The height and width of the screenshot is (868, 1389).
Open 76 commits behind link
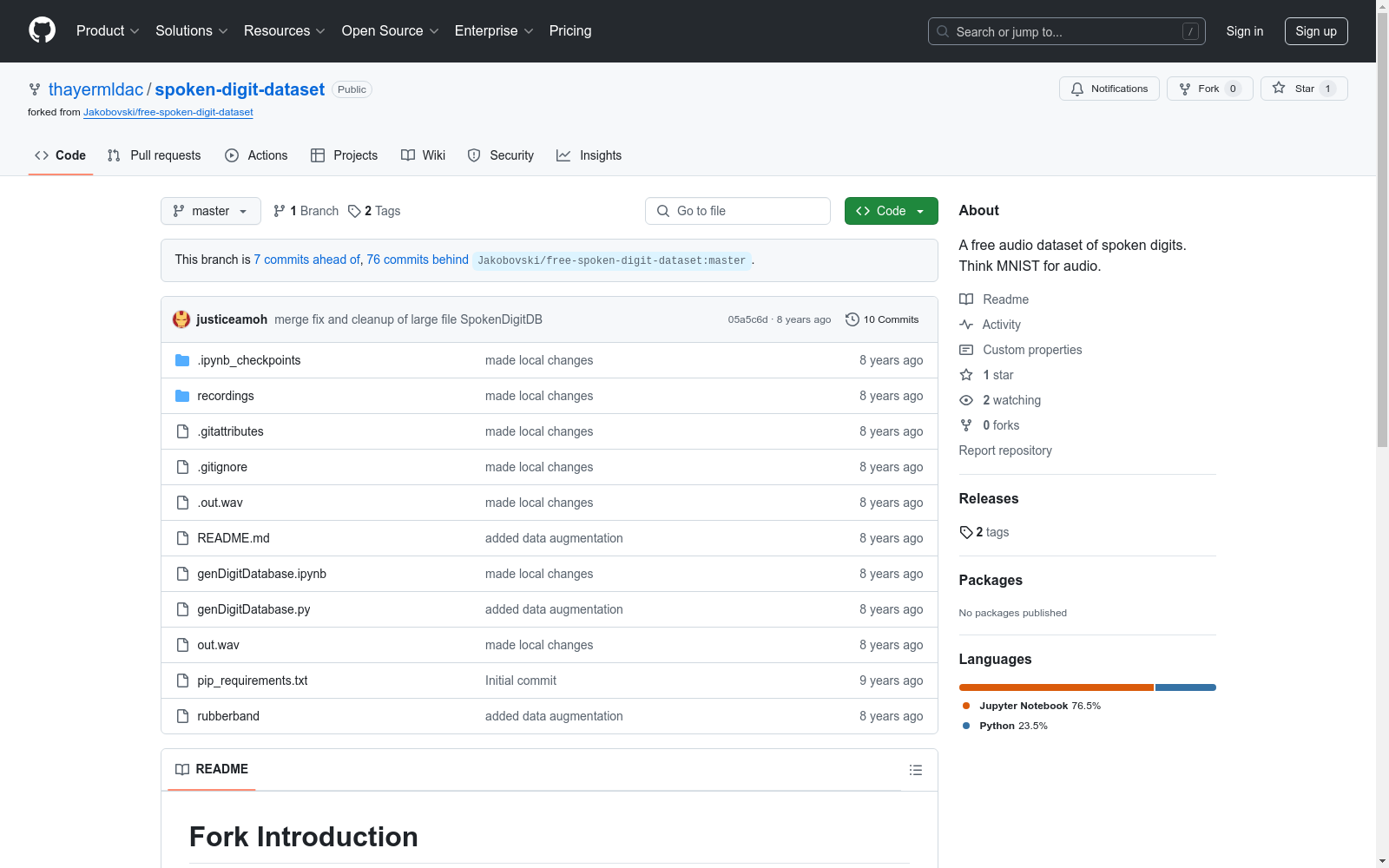click(x=418, y=260)
